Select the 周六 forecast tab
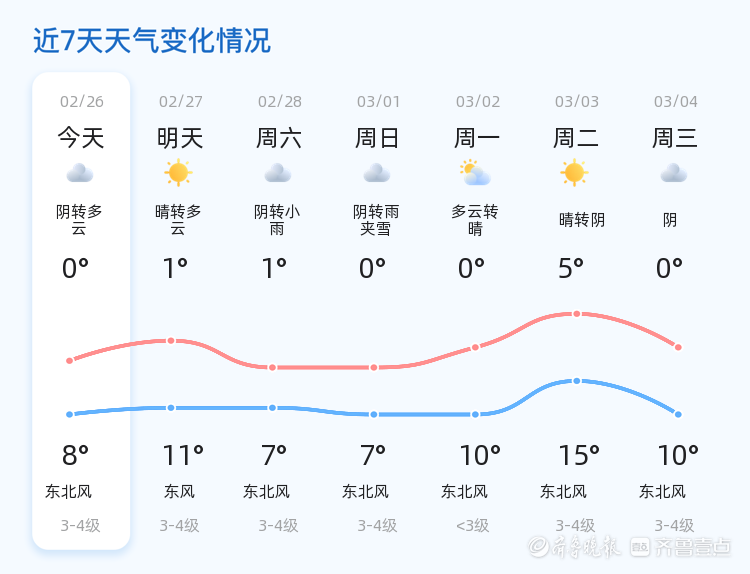Viewport: 750px width, 574px height. pos(279,137)
